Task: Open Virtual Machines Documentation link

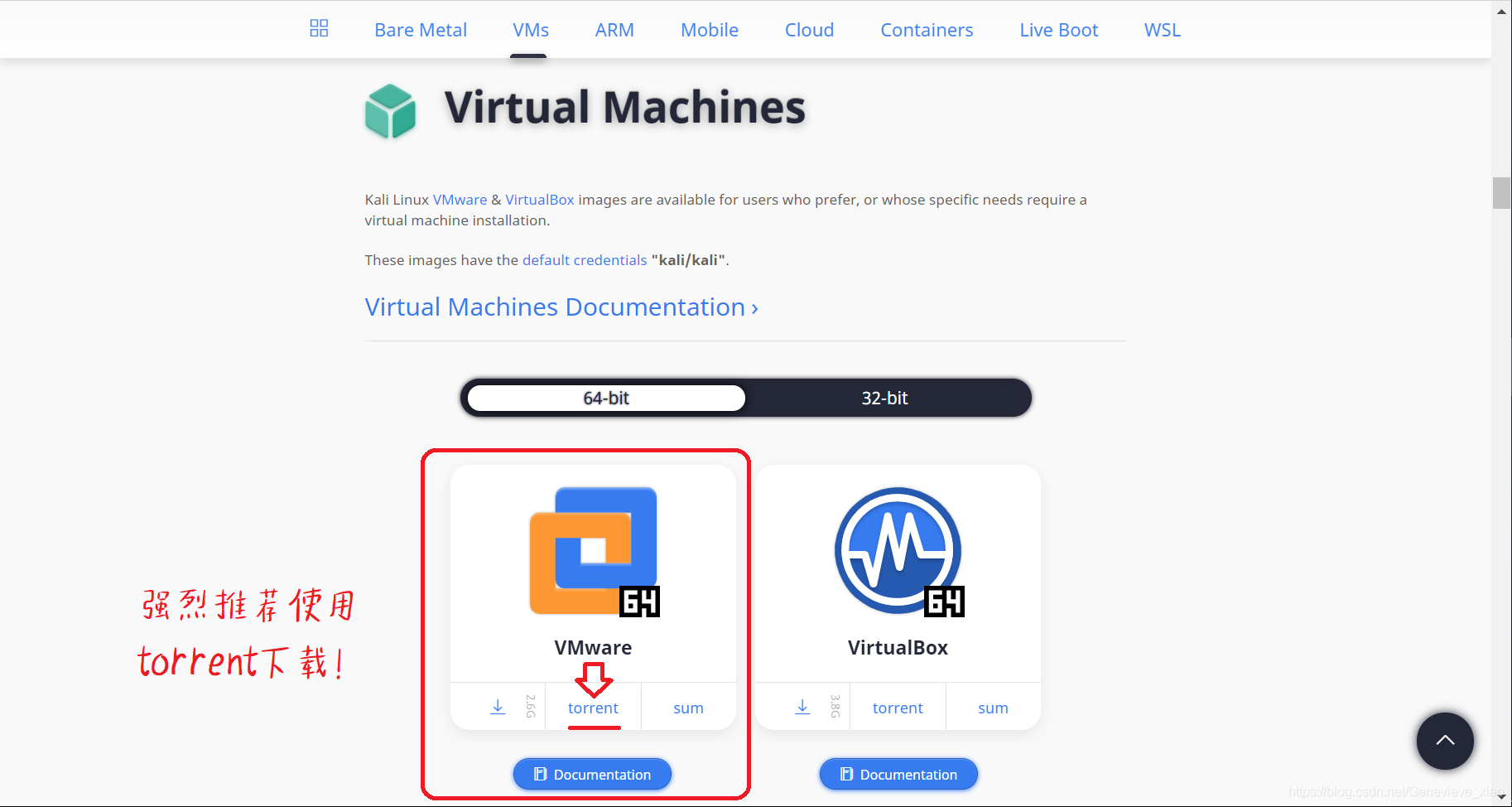Action: coord(561,307)
